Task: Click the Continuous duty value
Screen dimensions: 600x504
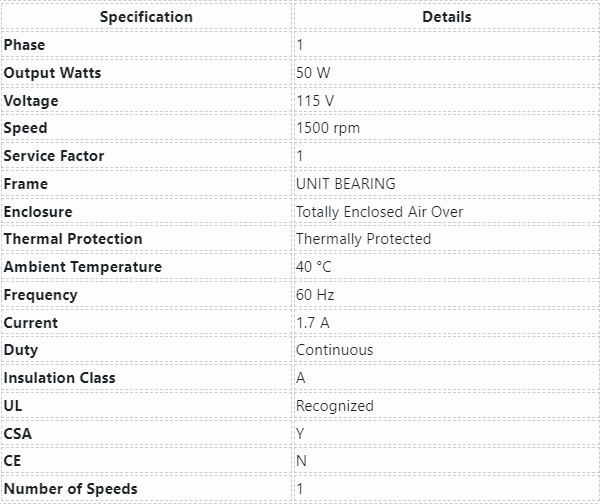Action: (334, 350)
